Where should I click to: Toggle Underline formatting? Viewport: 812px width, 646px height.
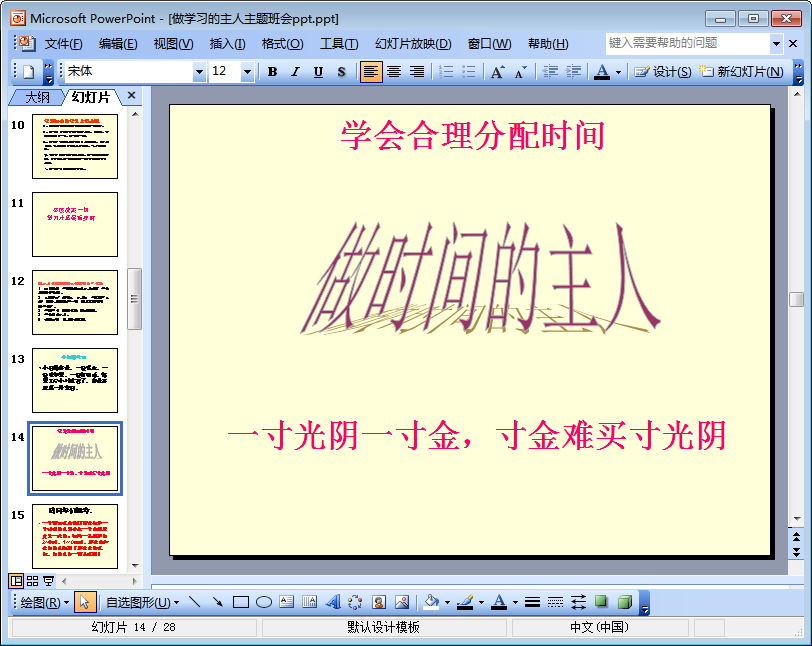pyautogui.click(x=318, y=72)
